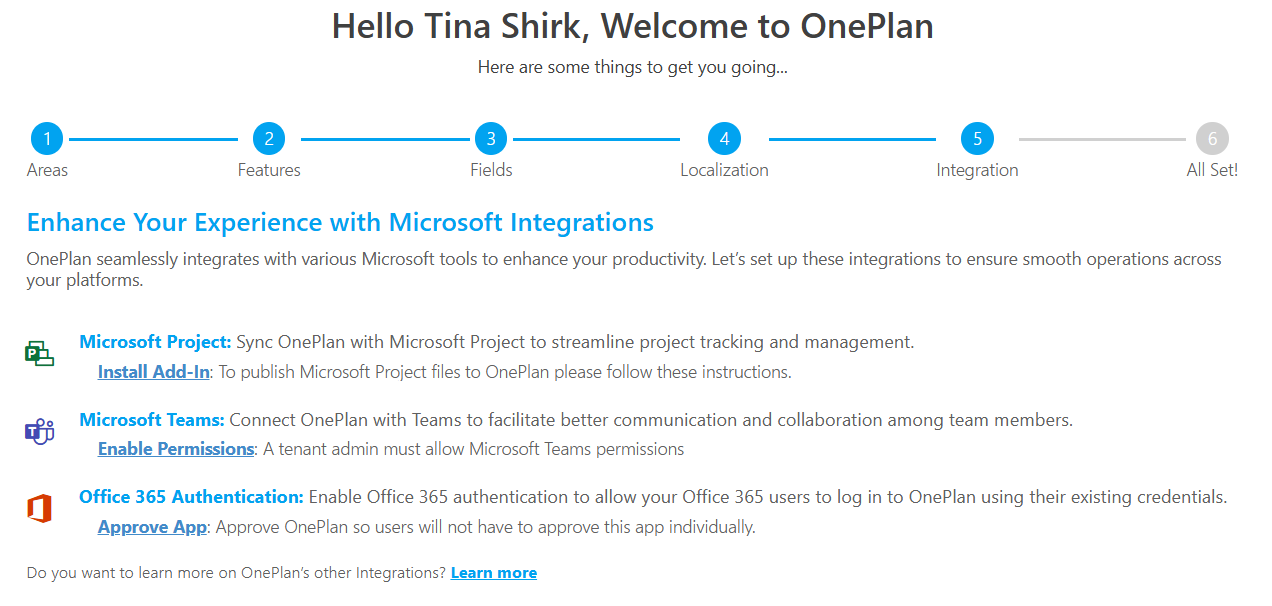Open the Enable Permissions link

click(x=176, y=449)
